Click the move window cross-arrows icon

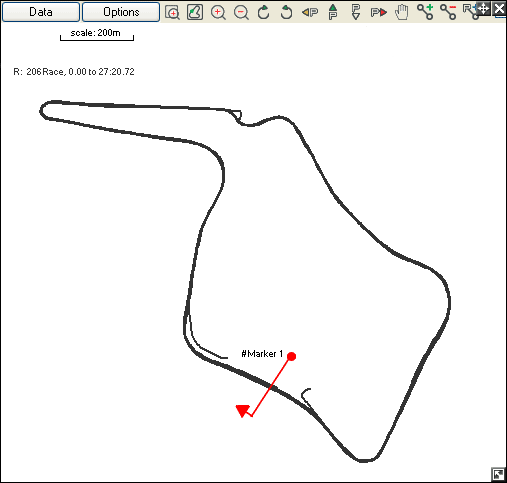483,8
